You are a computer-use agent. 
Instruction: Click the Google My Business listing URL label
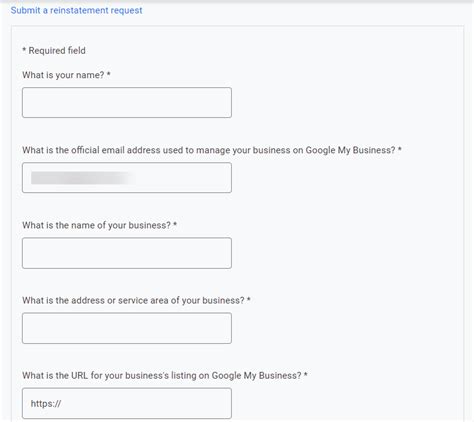click(162, 376)
